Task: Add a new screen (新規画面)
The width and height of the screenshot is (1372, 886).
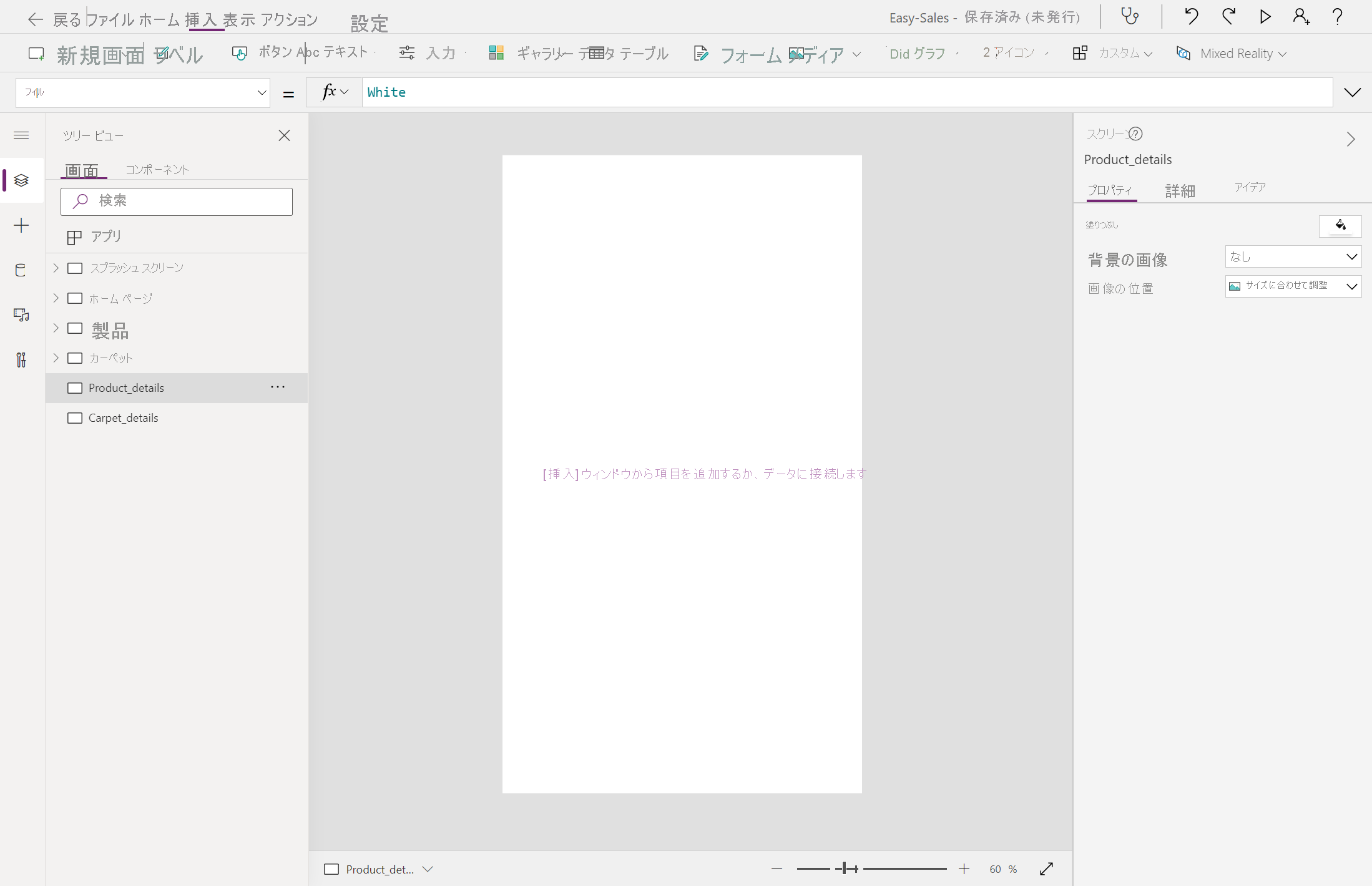Action: pos(86,54)
